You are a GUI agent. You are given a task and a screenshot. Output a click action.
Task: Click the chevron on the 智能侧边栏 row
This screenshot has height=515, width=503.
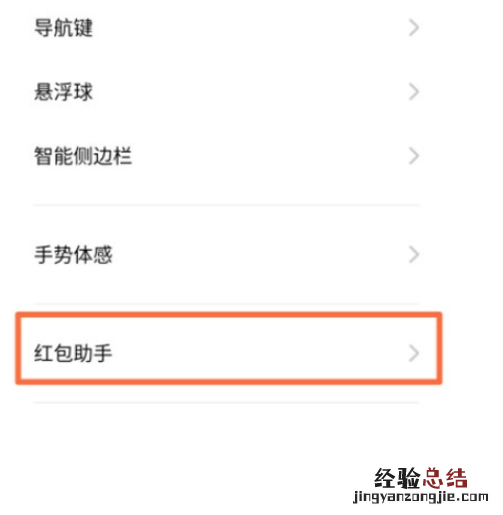pos(414,156)
